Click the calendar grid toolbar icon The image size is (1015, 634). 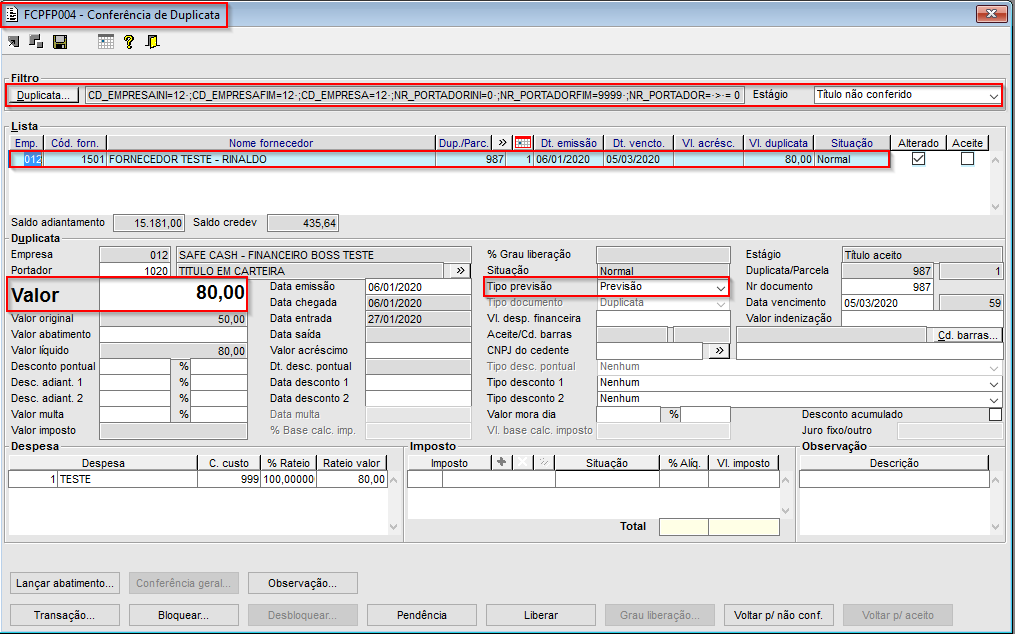106,42
